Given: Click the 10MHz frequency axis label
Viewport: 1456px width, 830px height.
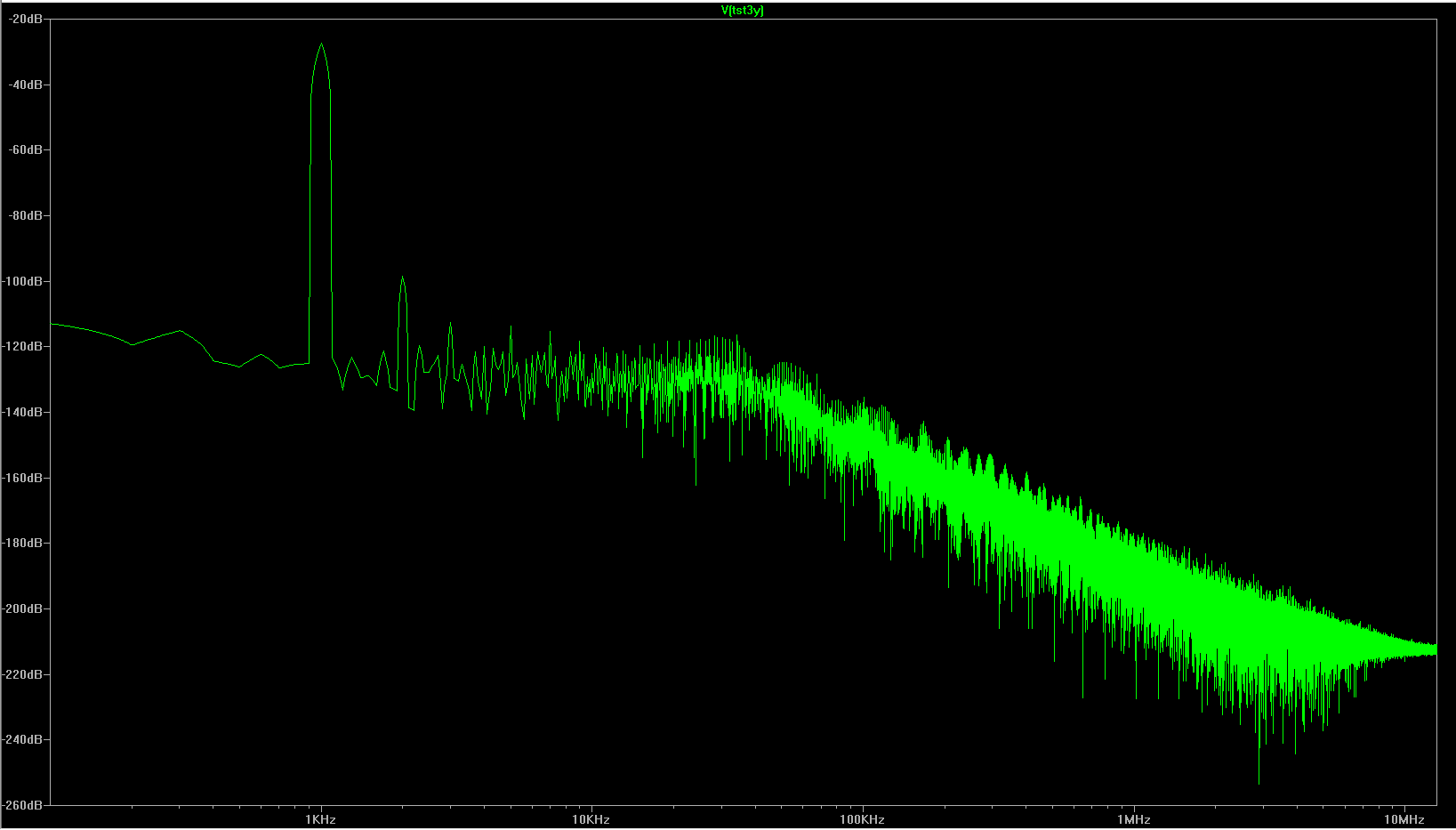Looking at the screenshot, I should pos(1405,819).
